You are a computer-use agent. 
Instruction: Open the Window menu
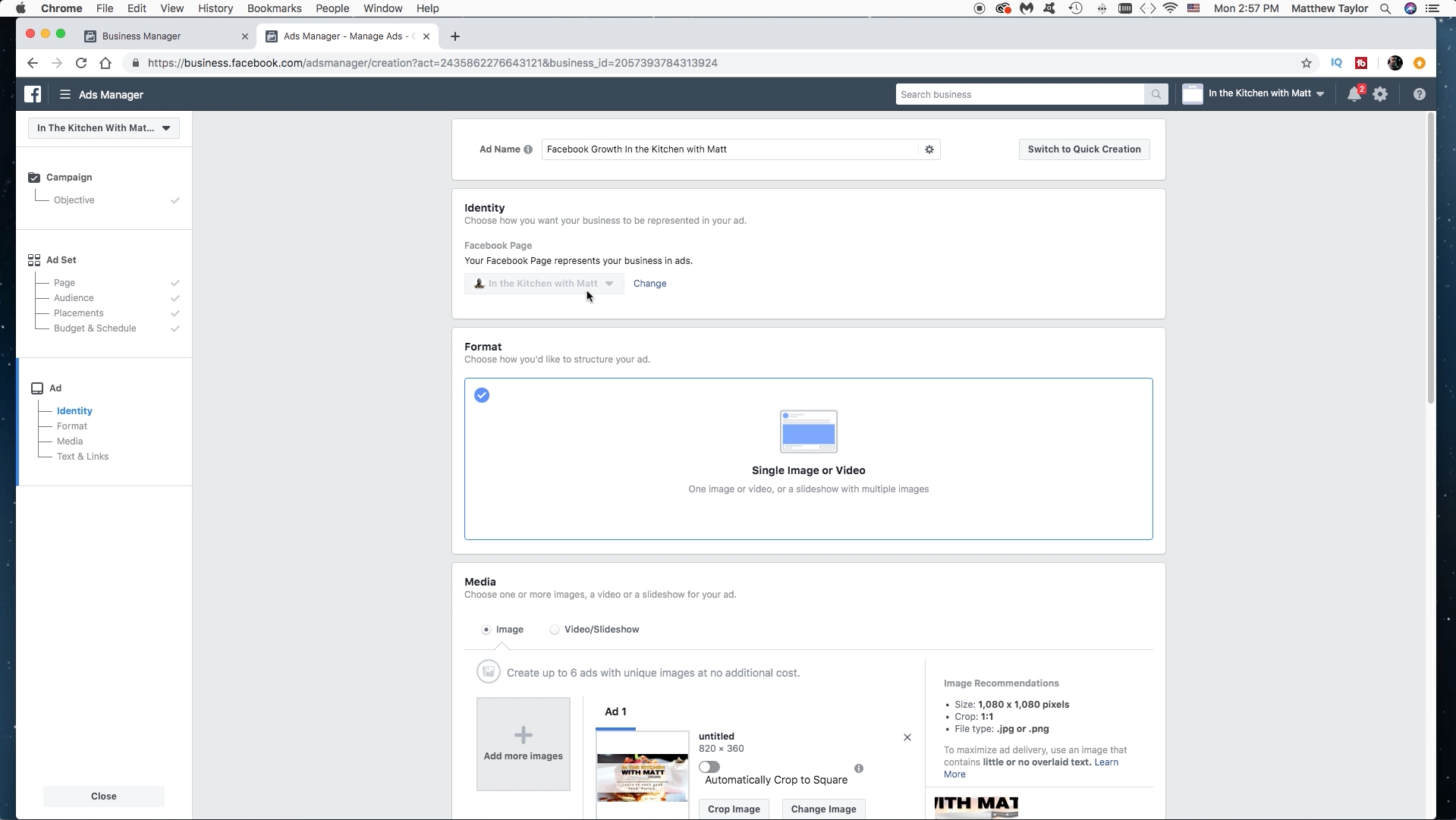[382, 8]
